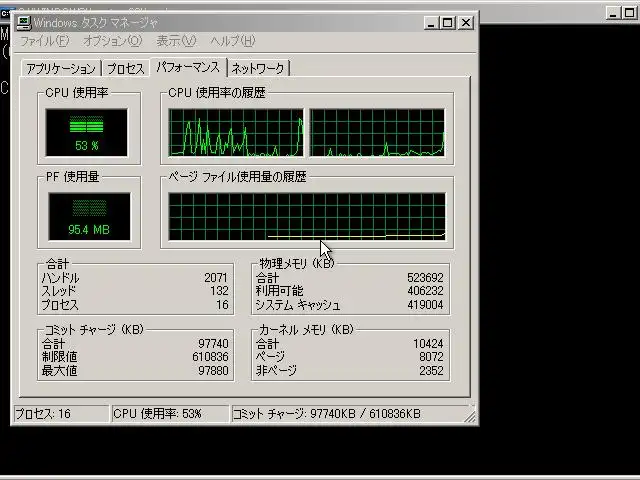Click the CPU usage 53 % gauge

87,133
